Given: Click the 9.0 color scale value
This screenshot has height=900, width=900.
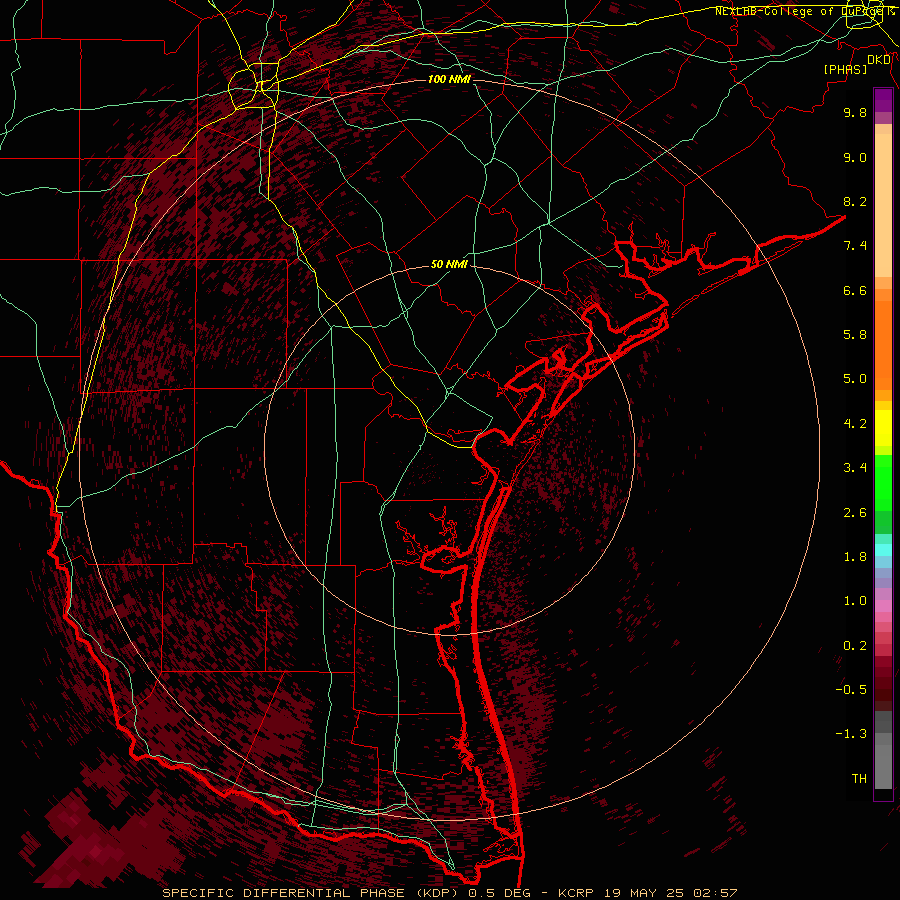Looking at the screenshot, I should click(x=855, y=157).
